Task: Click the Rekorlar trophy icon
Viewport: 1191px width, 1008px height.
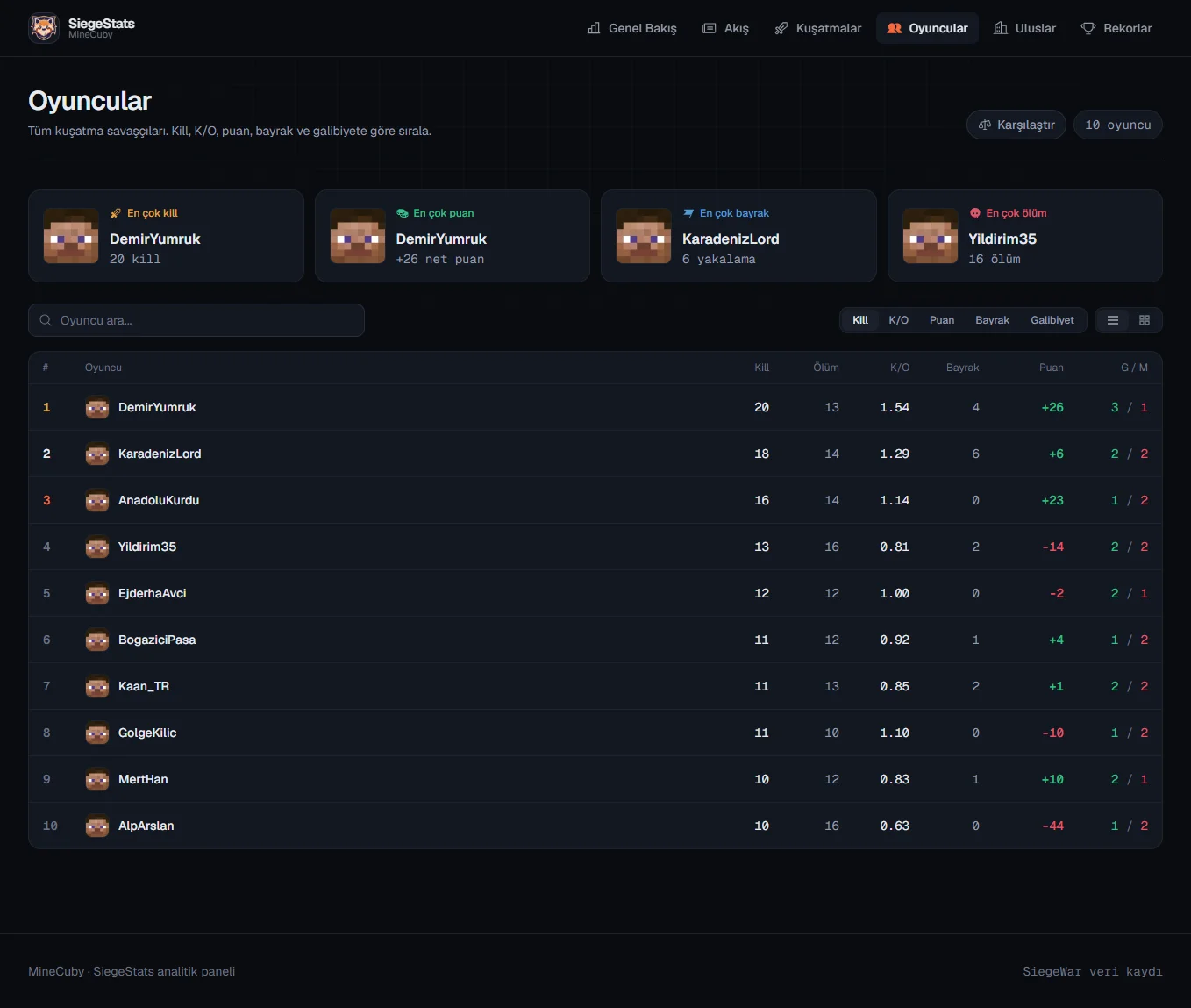Action: click(x=1088, y=28)
